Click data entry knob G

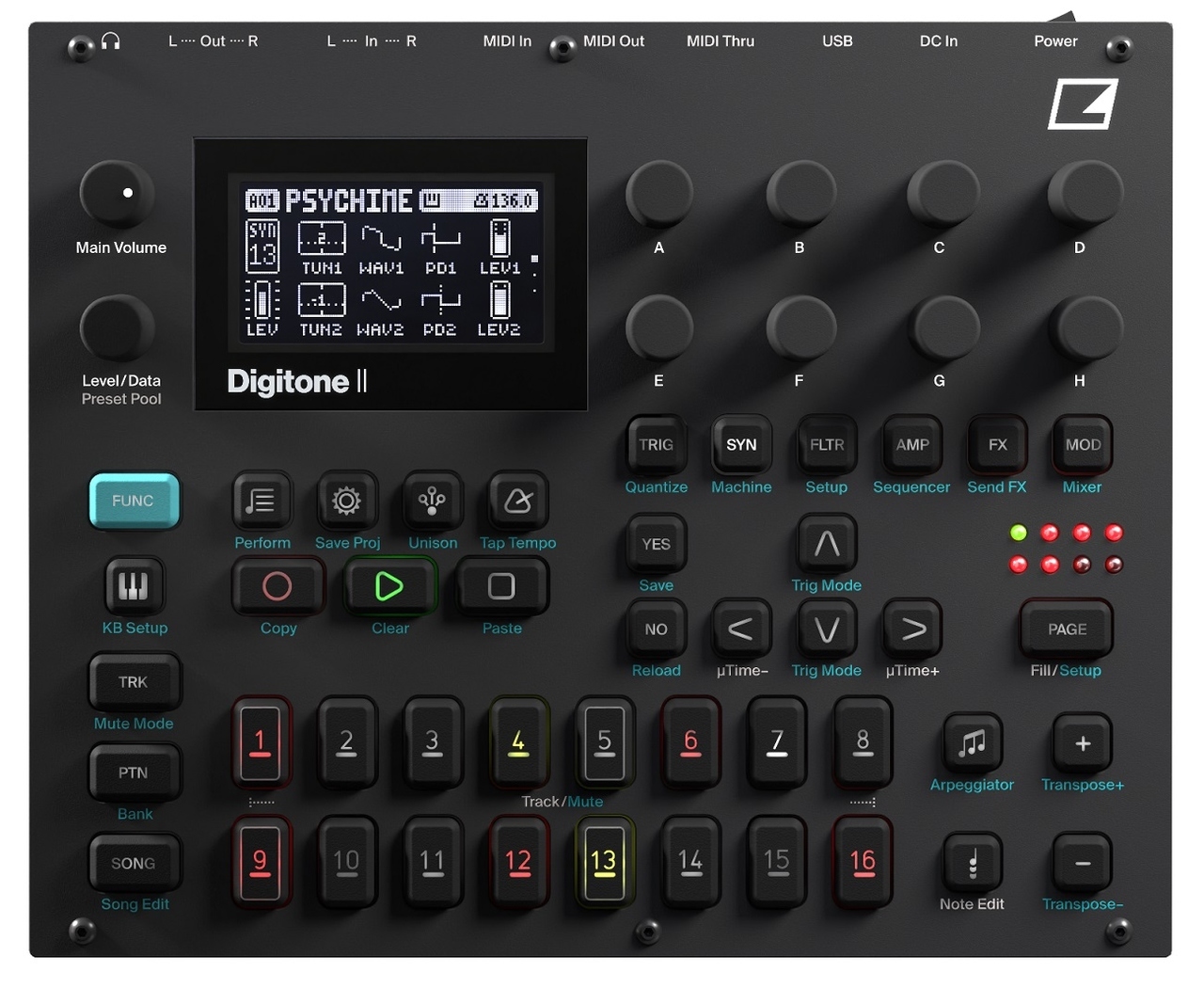942,328
